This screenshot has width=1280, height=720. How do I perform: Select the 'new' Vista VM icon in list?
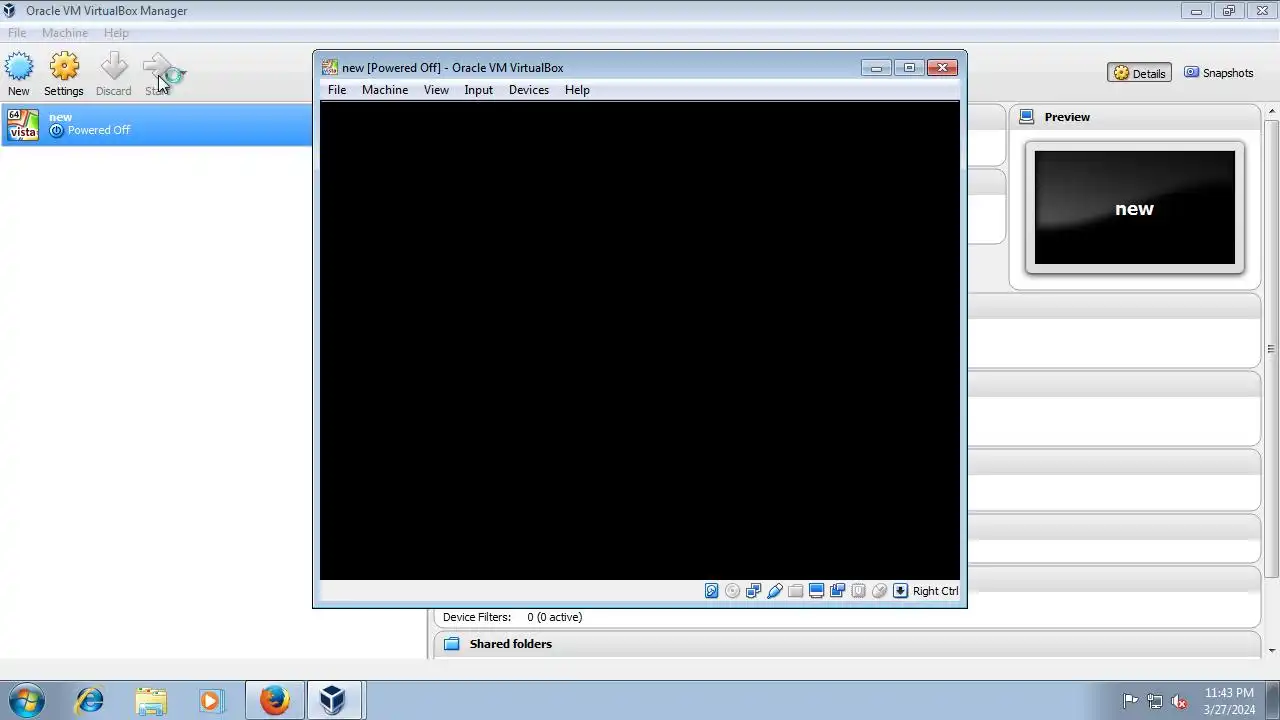(x=22, y=124)
